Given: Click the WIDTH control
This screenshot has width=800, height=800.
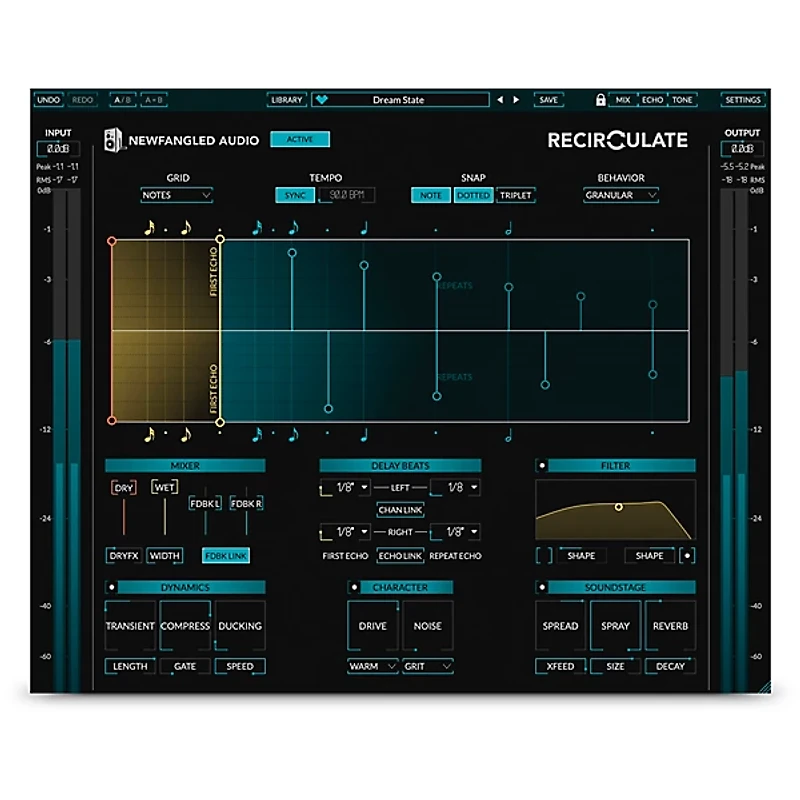Looking at the screenshot, I should point(164,556).
